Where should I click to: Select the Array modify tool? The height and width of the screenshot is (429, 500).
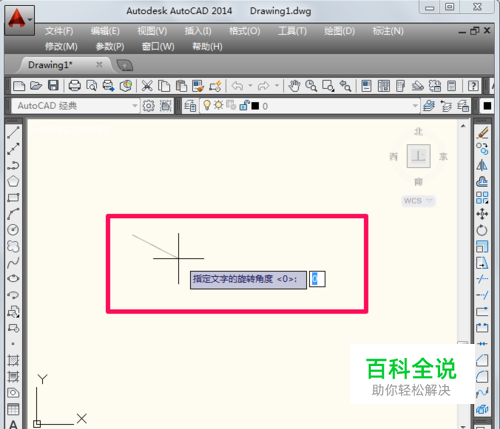tap(482, 197)
